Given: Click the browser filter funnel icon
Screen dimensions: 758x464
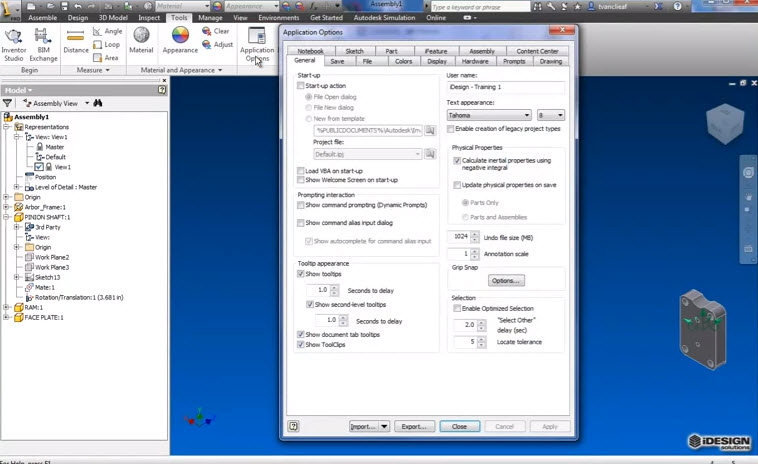Looking at the screenshot, I should tap(7, 103).
